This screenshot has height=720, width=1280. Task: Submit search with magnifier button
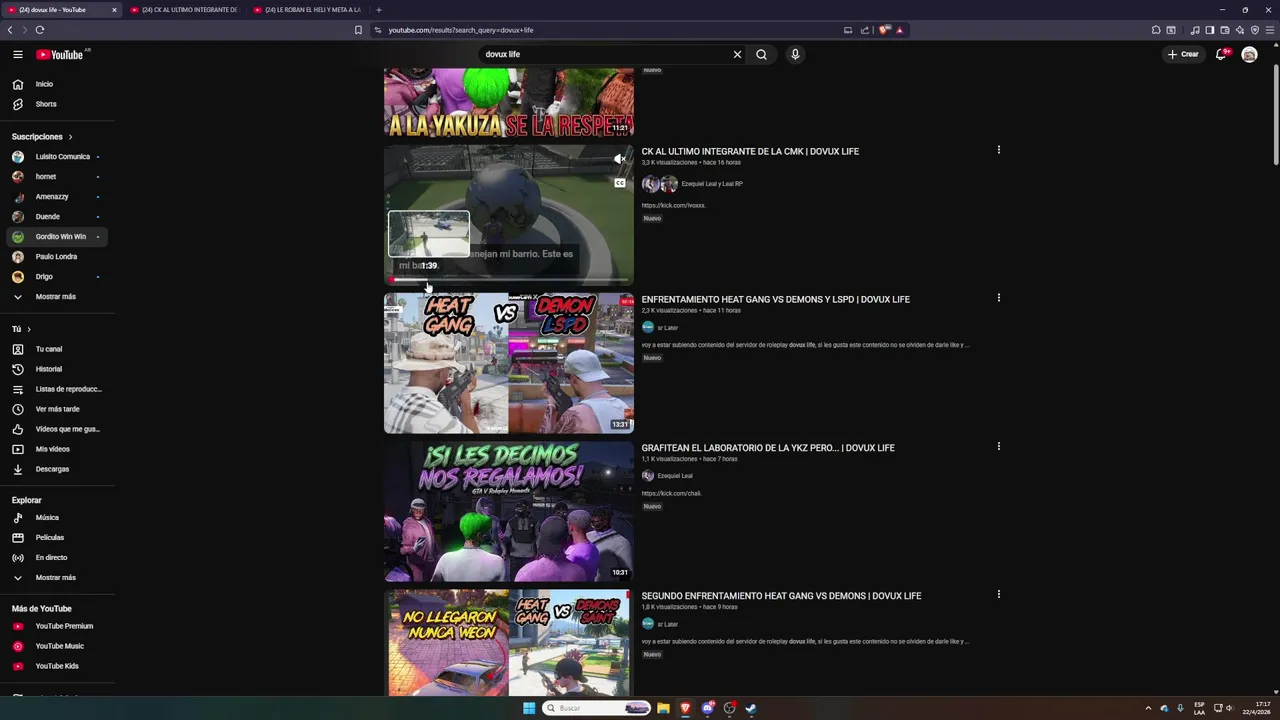[x=761, y=54]
